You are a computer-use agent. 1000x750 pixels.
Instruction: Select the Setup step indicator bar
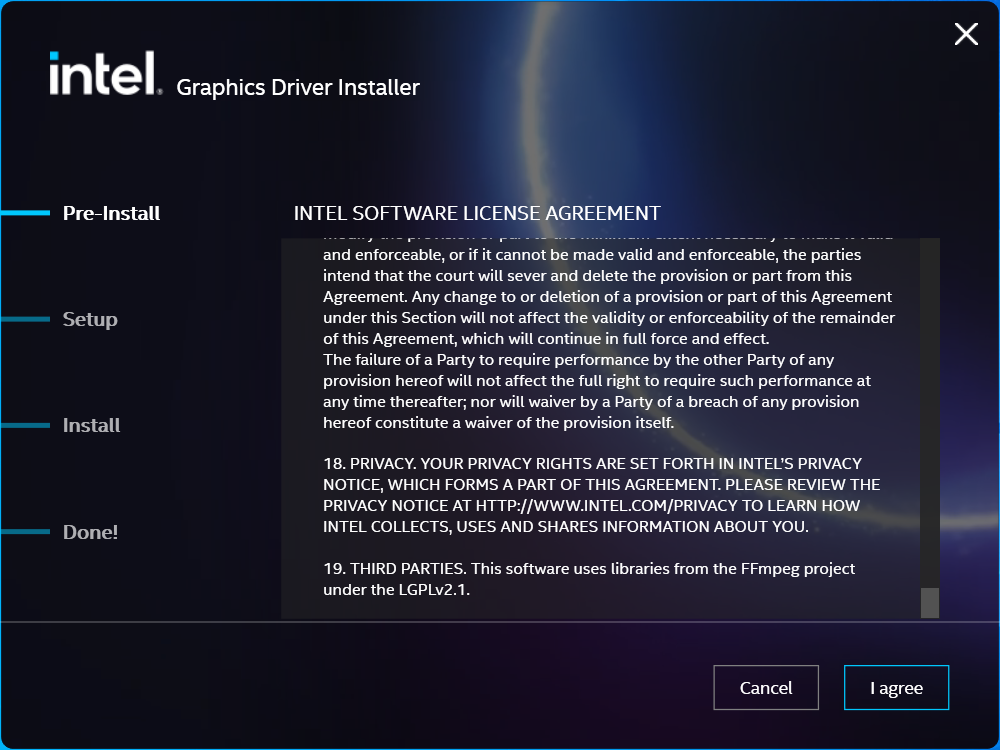coord(28,319)
